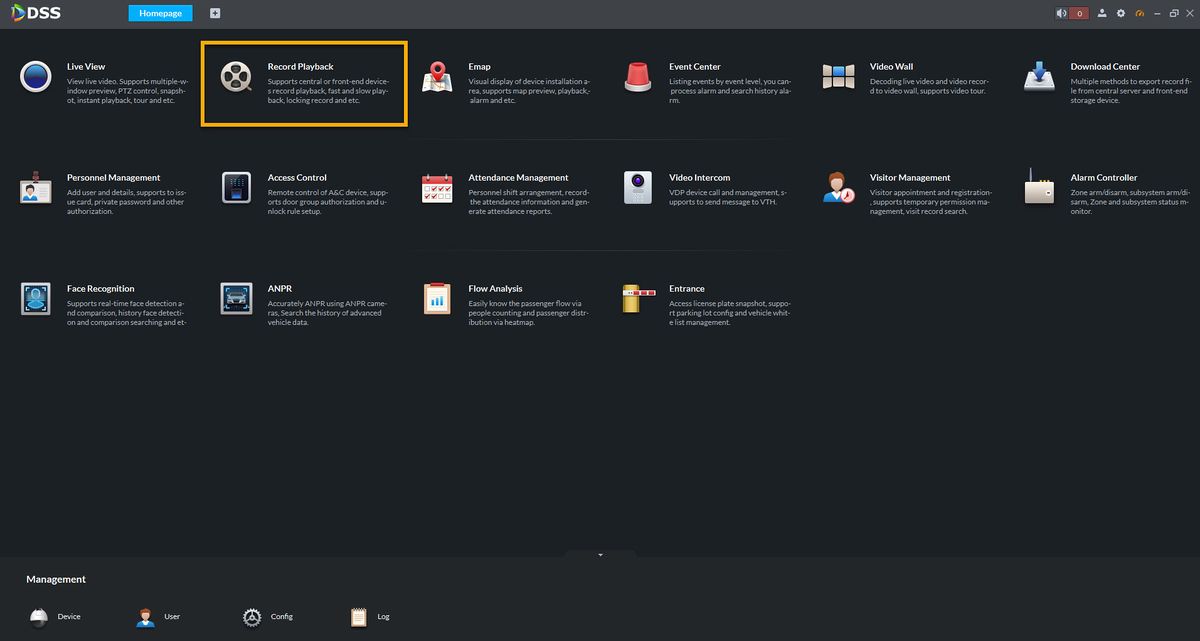Screen dimensions: 1200x641
Task: Open Face Recognition module icon
Action: (x=36, y=298)
